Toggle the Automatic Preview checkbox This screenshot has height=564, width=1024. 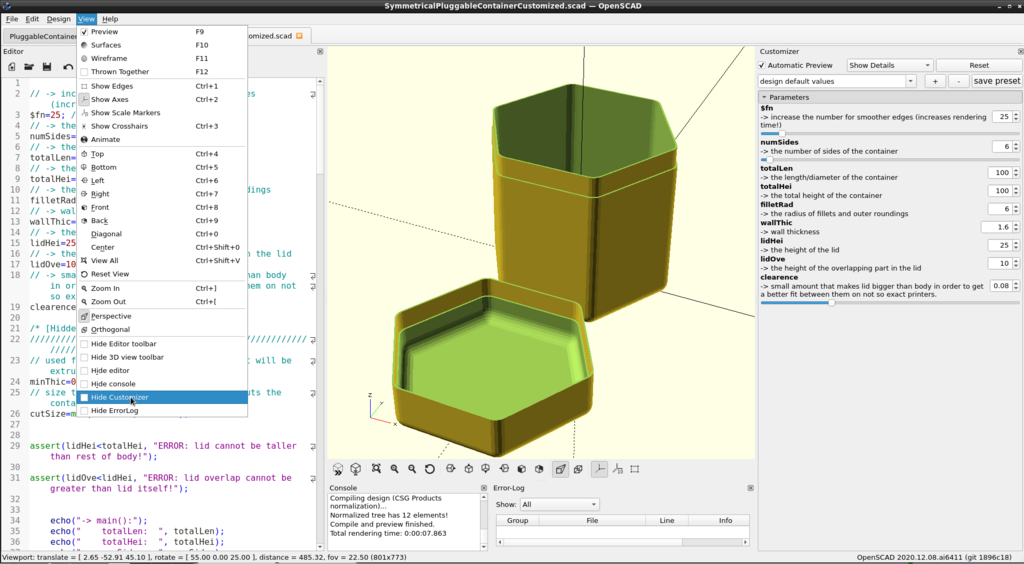761,65
